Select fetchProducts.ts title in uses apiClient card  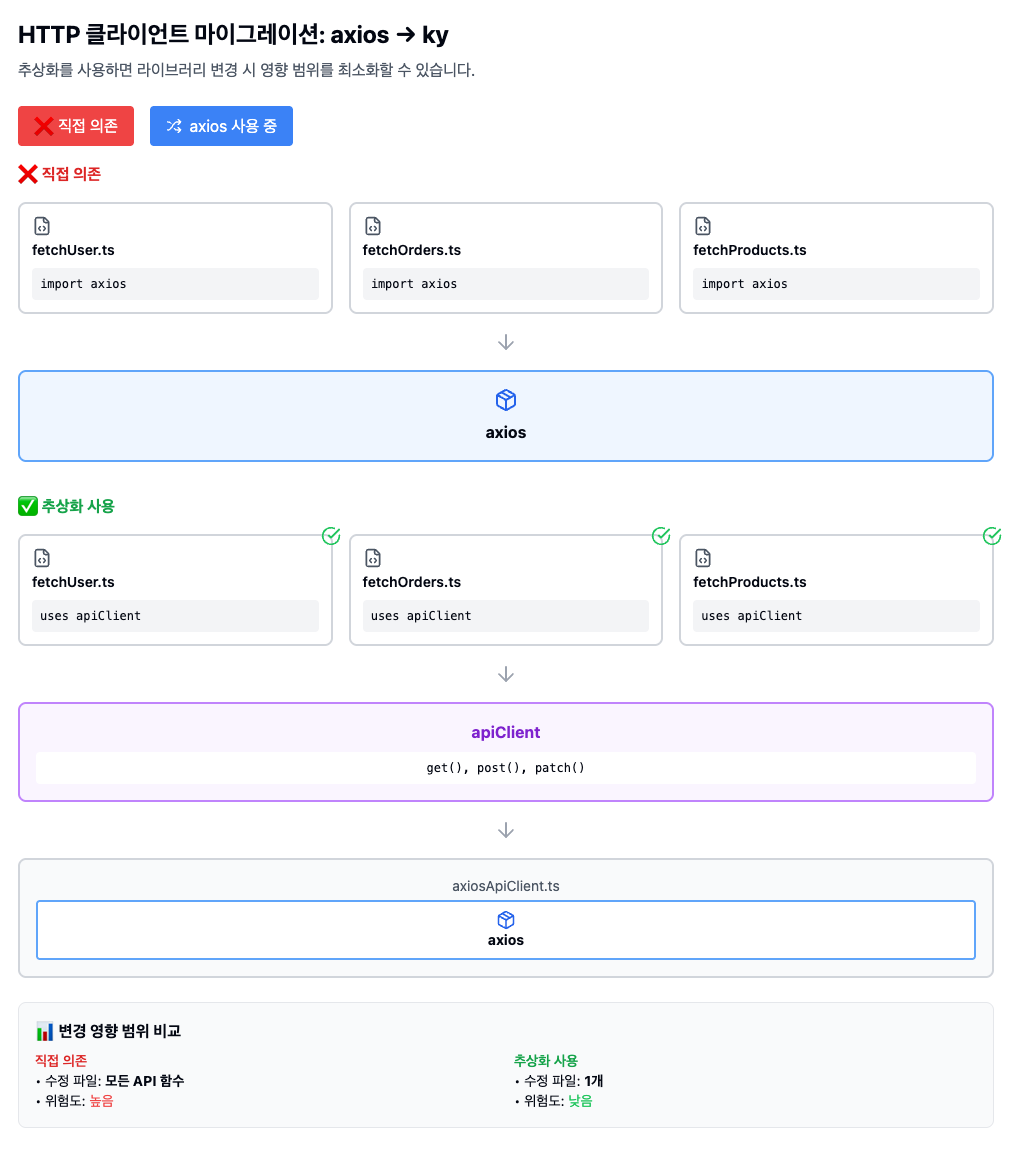(x=750, y=582)
